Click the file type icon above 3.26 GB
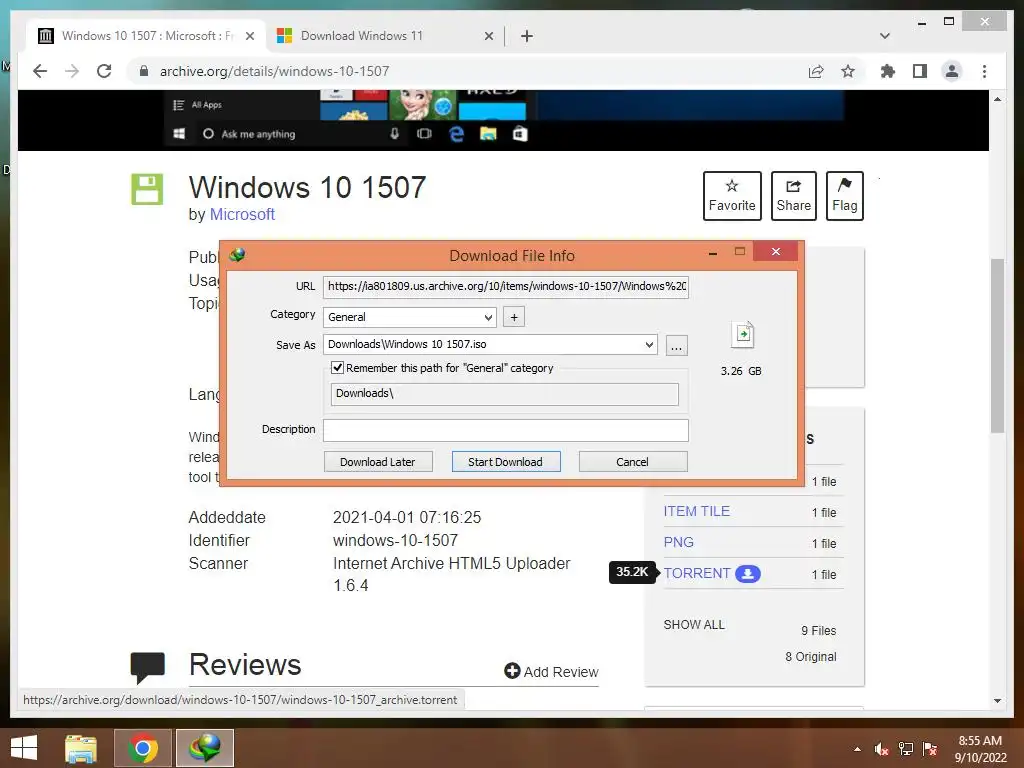 (x=743, y=335)
